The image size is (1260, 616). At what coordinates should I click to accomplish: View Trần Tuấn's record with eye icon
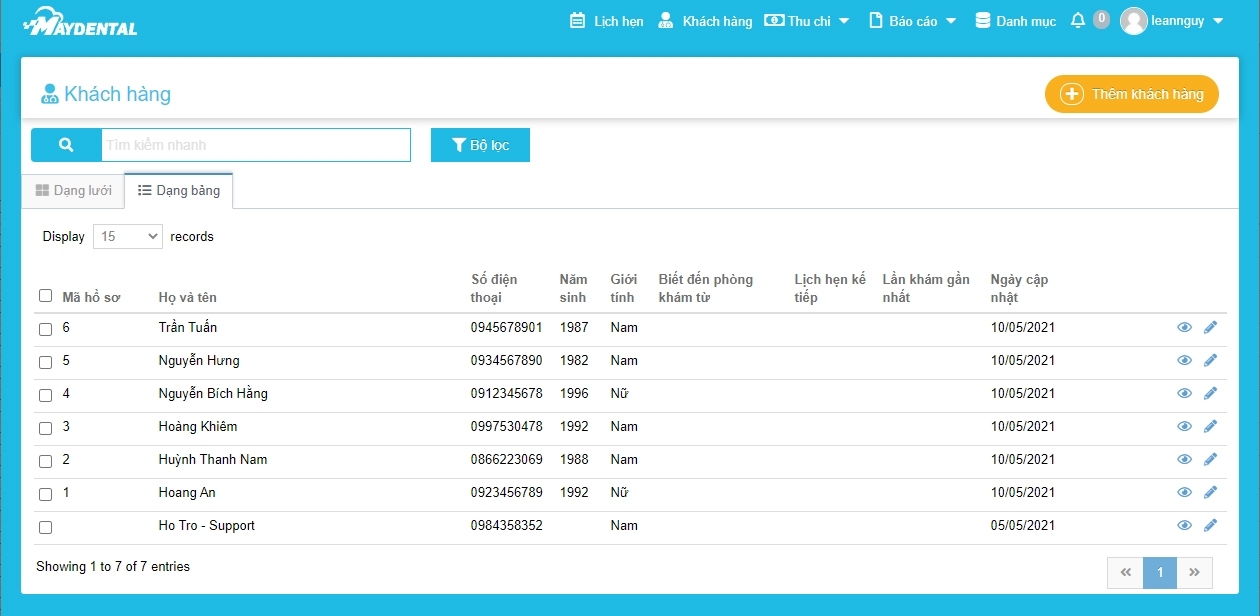(x=1184, y=327)
